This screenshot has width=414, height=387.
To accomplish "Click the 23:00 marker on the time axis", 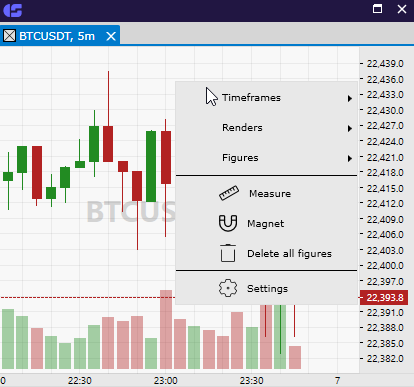I will [x=166, y=380].
